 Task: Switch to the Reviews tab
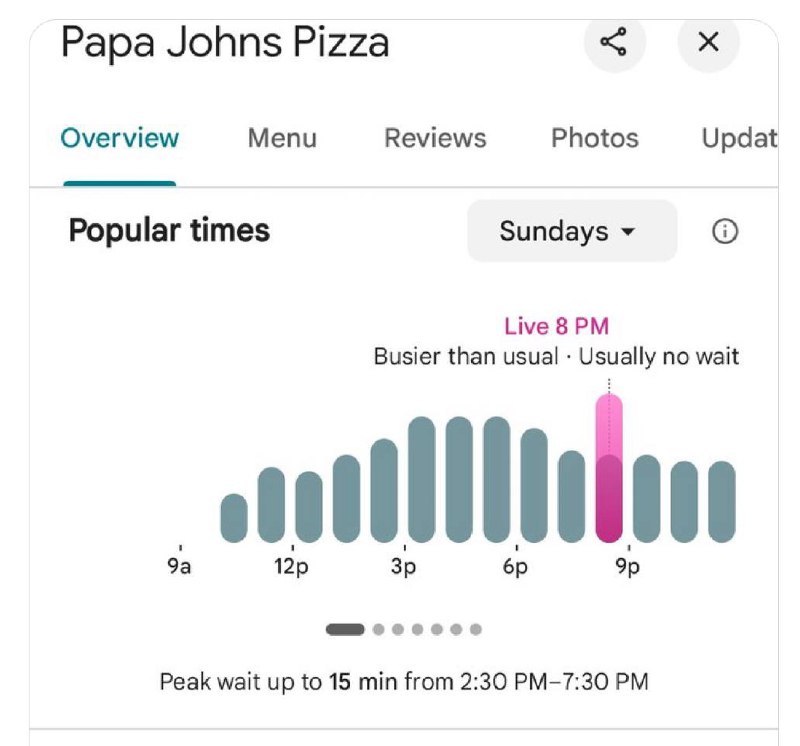point(435,138)
